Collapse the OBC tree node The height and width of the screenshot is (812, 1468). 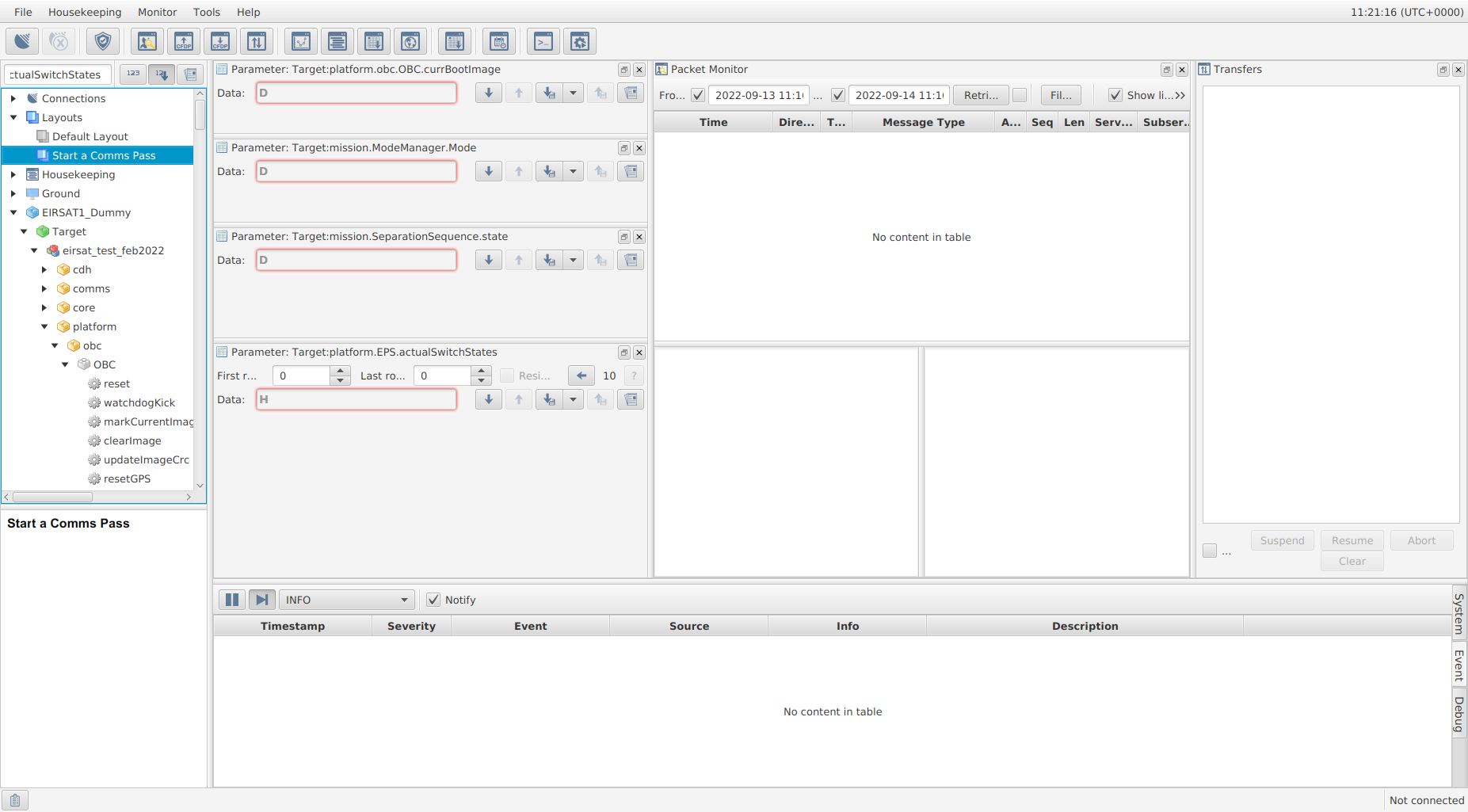coord(66,364)
